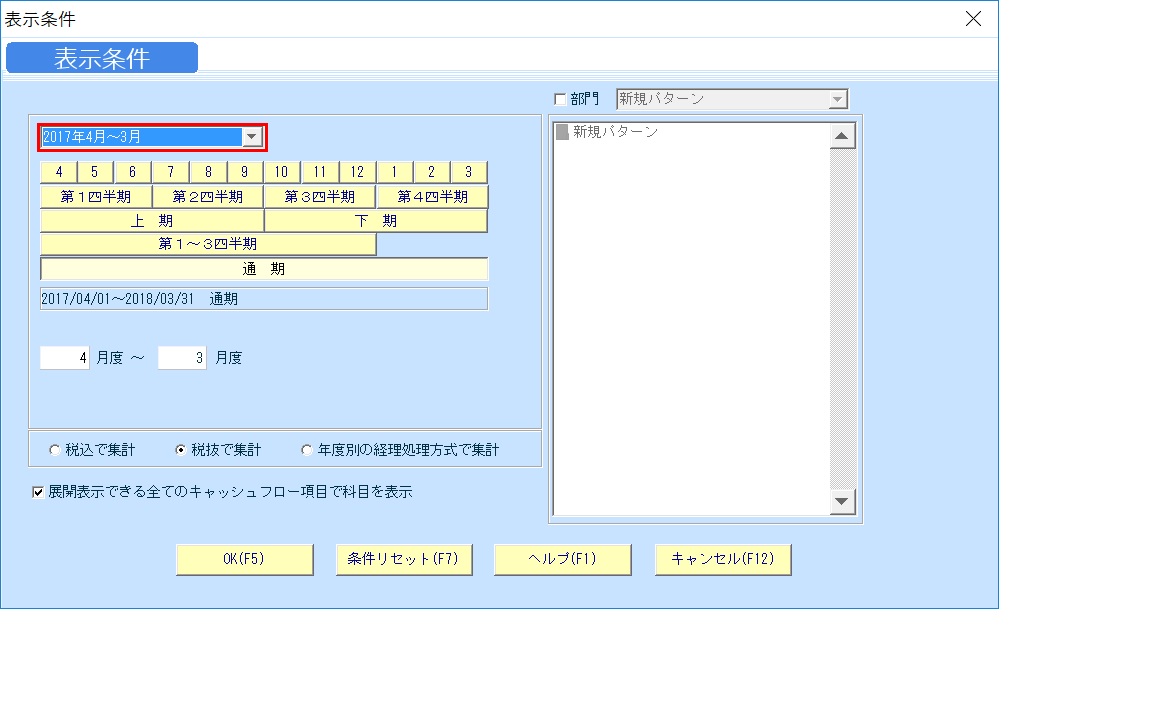
Task: Select the 税込で集計 radio option
Action: [x=53, y=449]
